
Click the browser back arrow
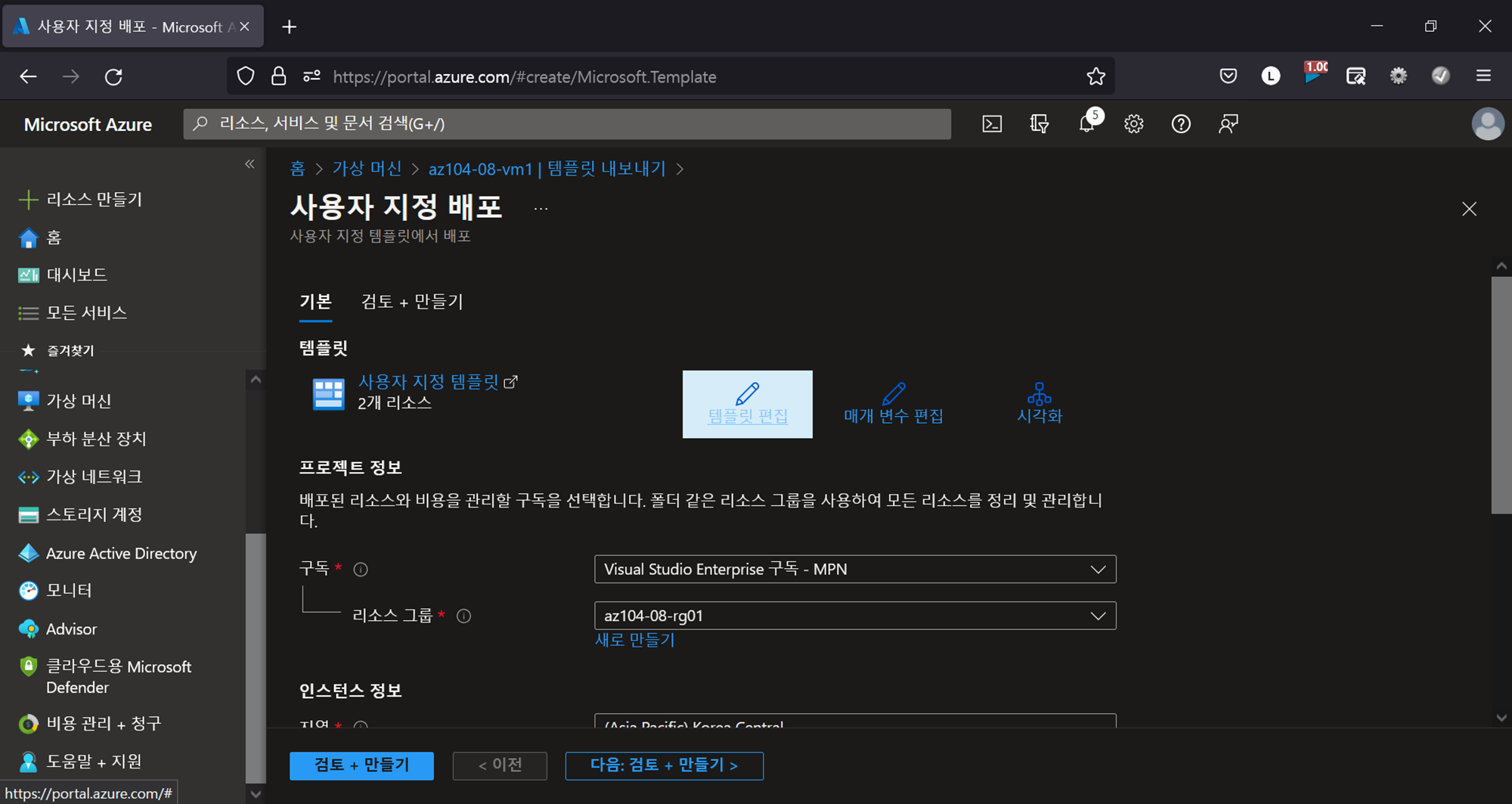[x=28, y=76]
